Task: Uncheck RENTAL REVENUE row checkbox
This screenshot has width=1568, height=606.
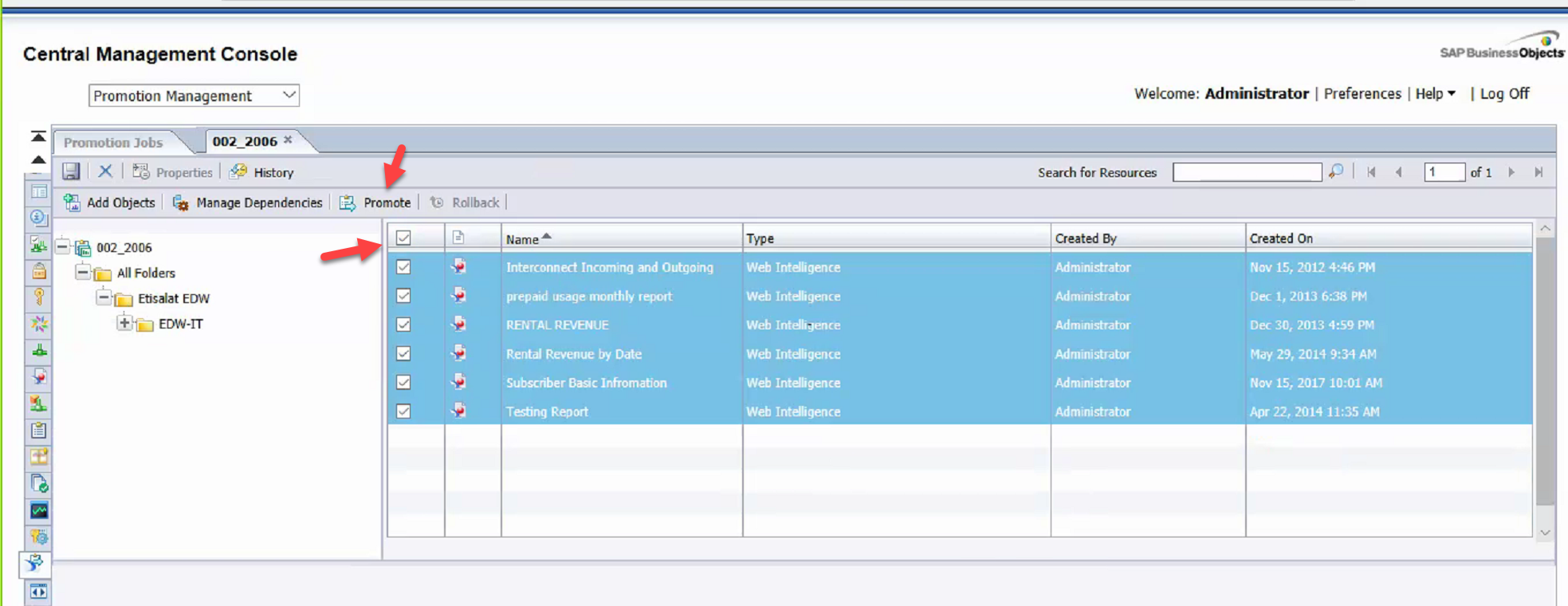Action: pos(403,325)
